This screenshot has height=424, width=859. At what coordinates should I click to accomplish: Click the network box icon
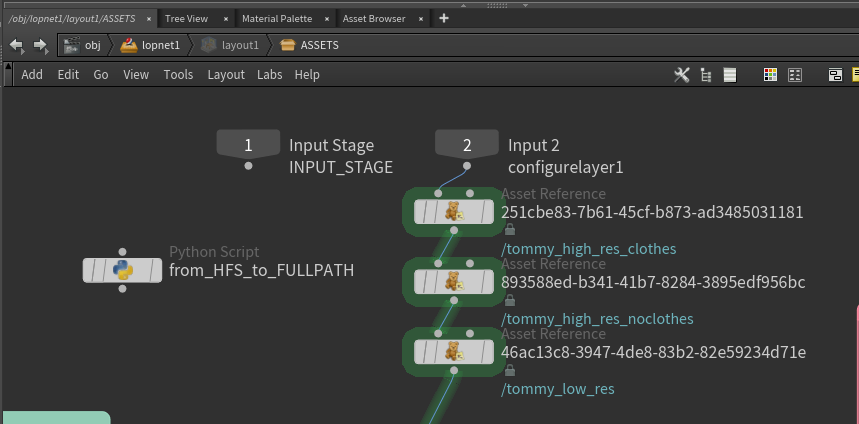(835, 75)
